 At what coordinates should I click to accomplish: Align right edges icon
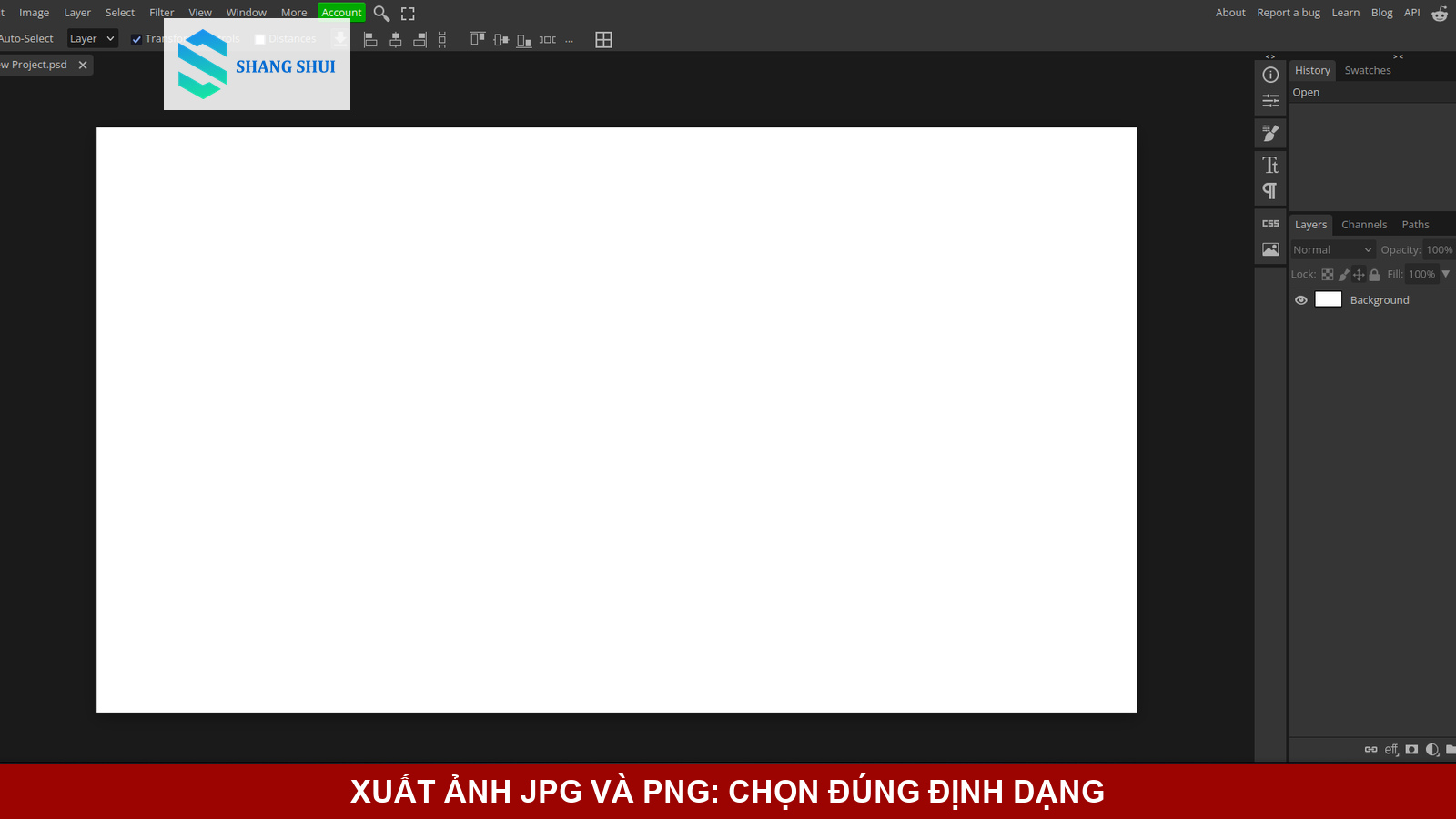tap(420, 40)
